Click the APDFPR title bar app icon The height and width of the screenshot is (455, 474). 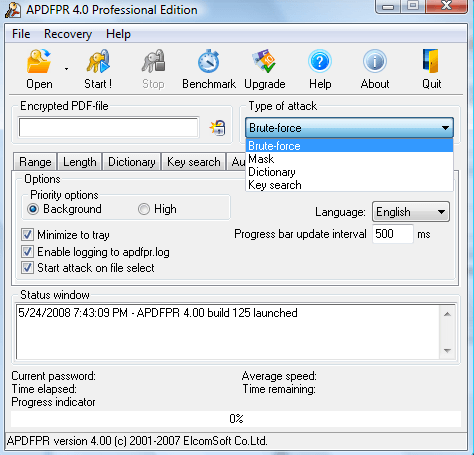coord(13,10)
